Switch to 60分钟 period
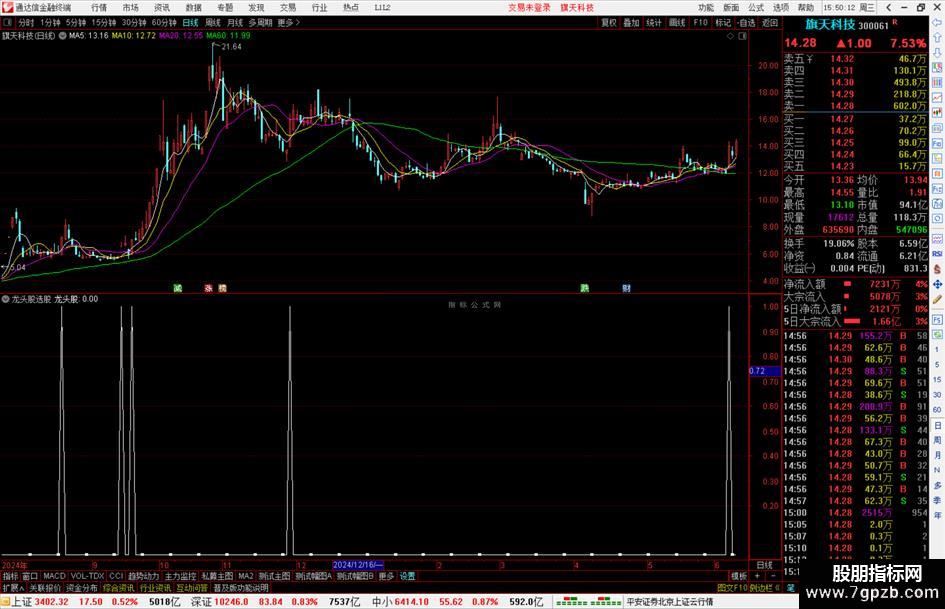Viewport: 945px width, 609px height. [164, 22]
